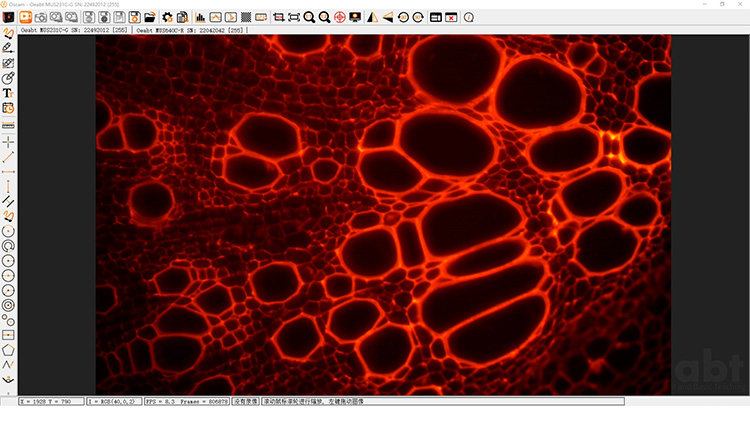Capture a snapshot with the camera icon
The height and width of the screenshot is (437, 750).
pyautogui.click(x=41, y=18)
